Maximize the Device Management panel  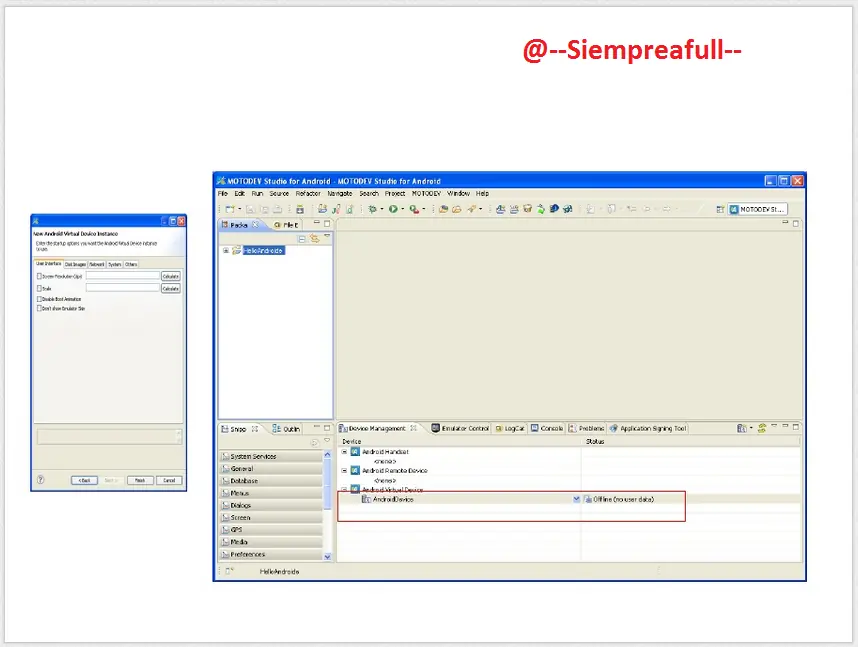tap(796, 427)
